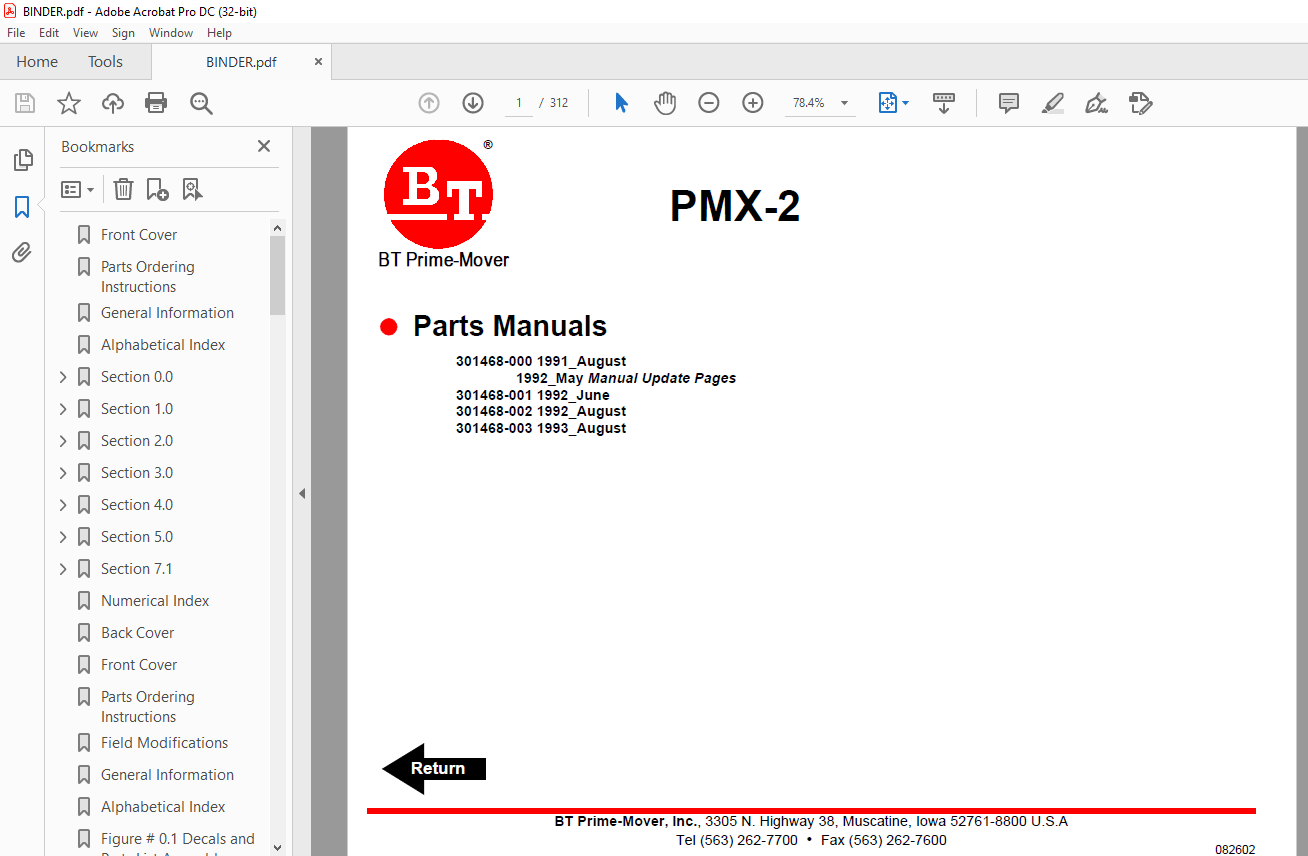1308x856 pixels.
Task: Close the BINDER.pdf tab
Action: (x=318, y=62)
